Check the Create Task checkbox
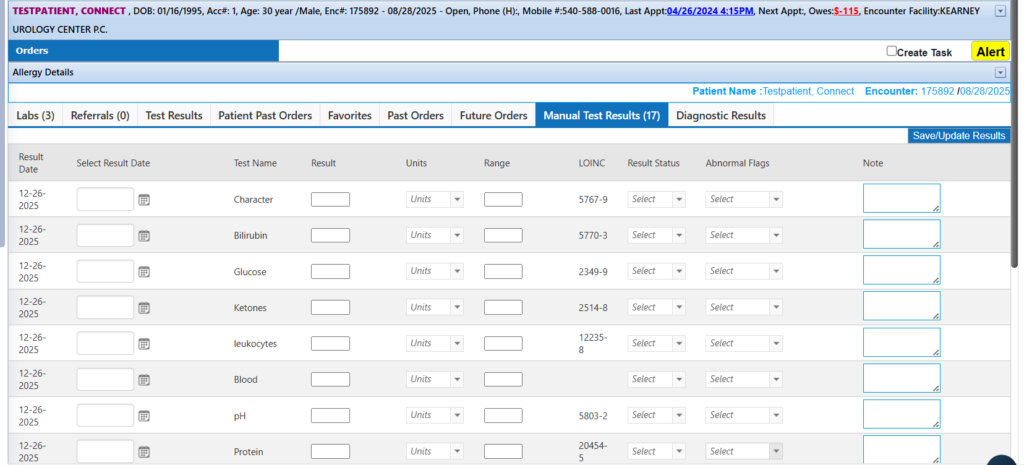 (x=892, y=51)
